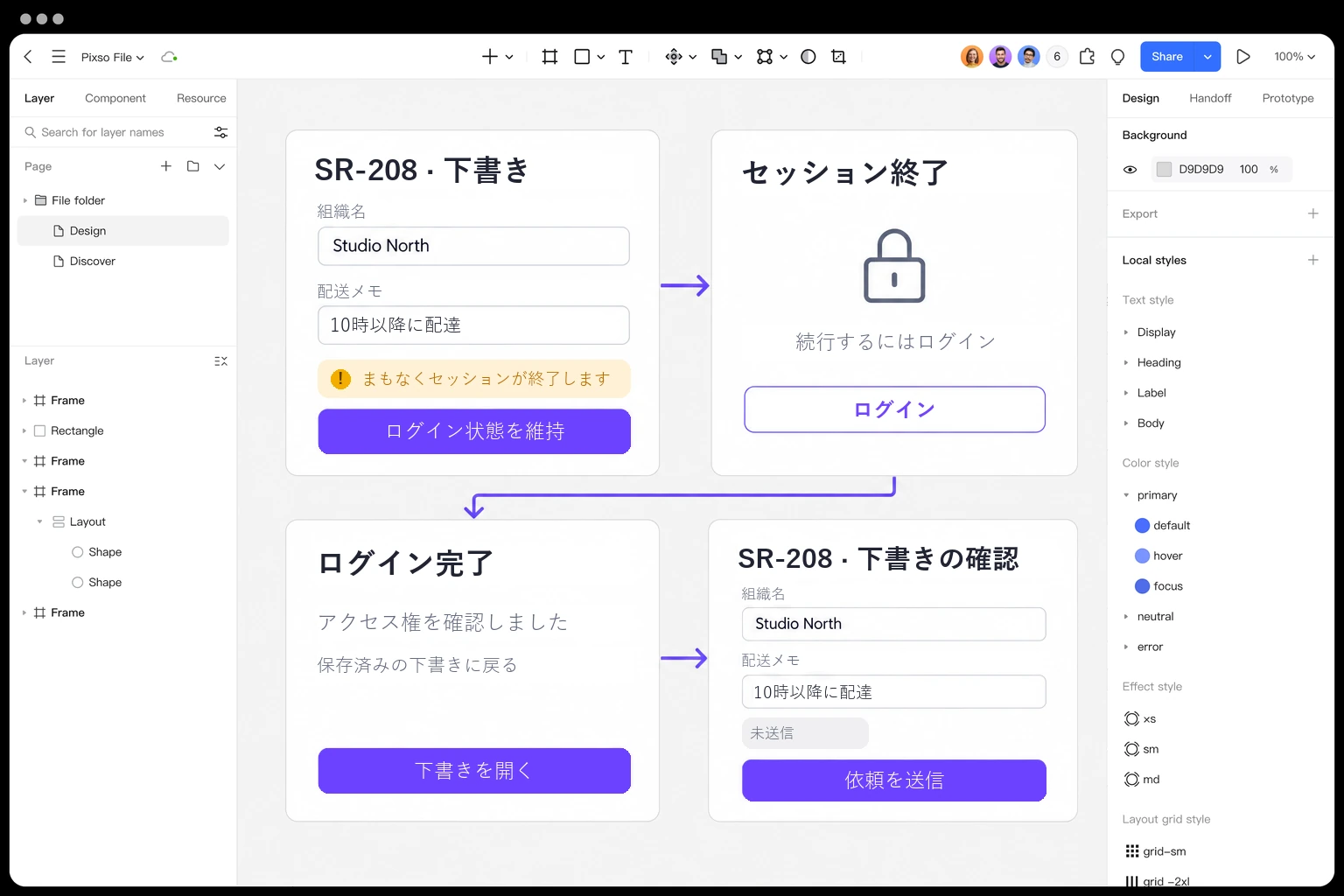Select the Rectangle shape tool

582,57
